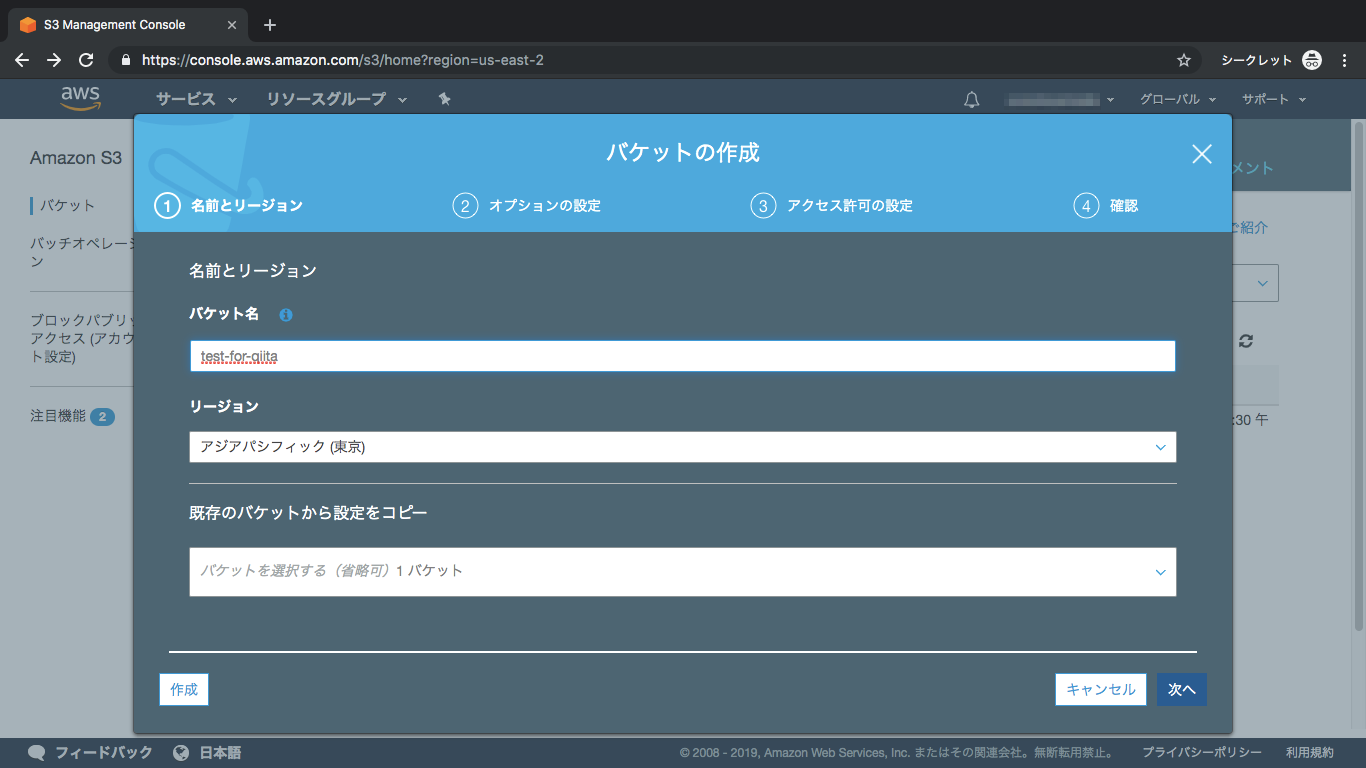The height and width of the screenshot is (768, 1366).
Task: Click the S3 Management Console tab favicon
Action: coord(27,25)
